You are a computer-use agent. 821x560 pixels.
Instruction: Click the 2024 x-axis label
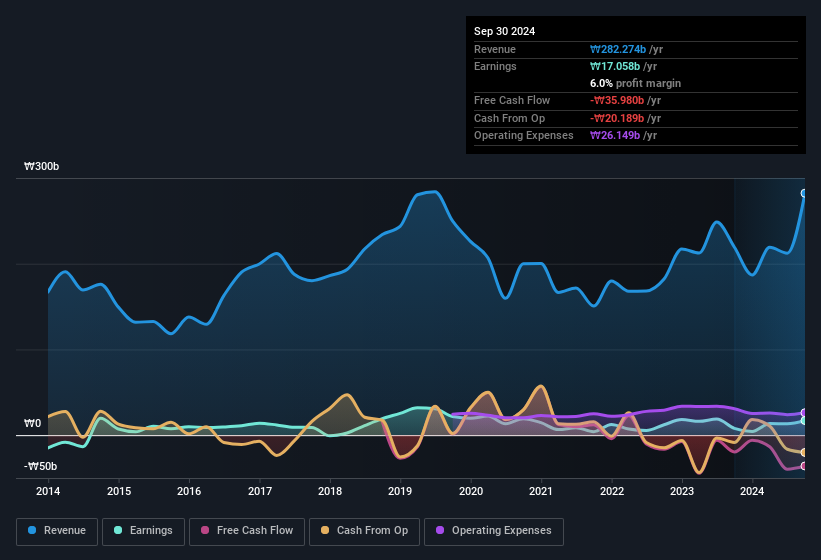click(x=752, y=491)
